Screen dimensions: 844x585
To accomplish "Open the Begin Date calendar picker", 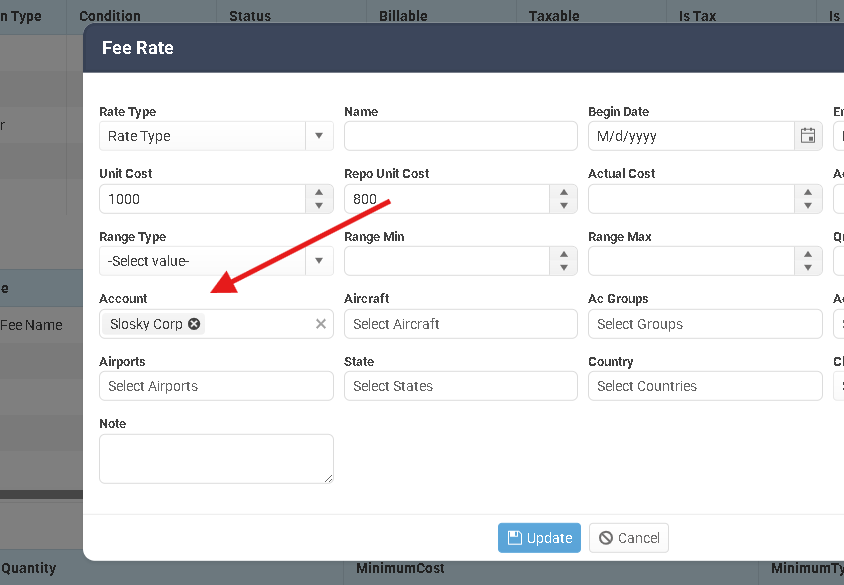I will (808, 136).
